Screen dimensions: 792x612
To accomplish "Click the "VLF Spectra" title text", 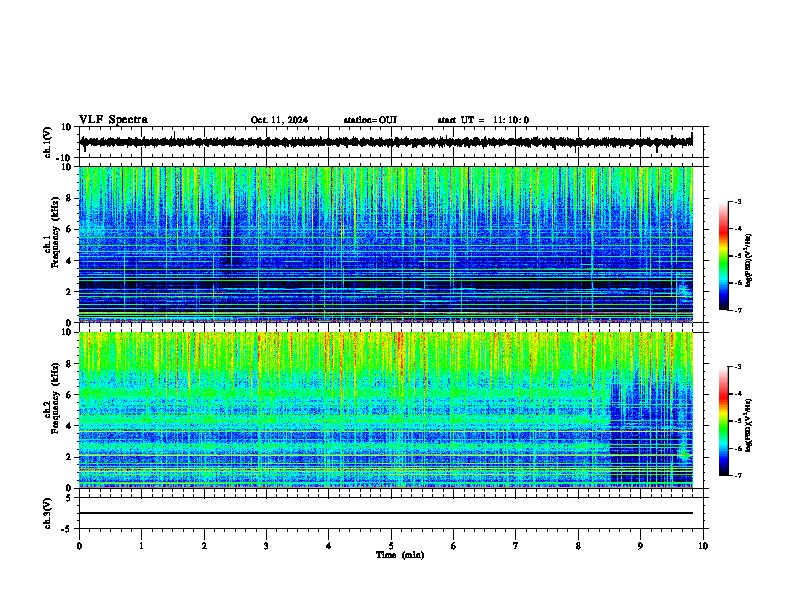I will 113,120.
